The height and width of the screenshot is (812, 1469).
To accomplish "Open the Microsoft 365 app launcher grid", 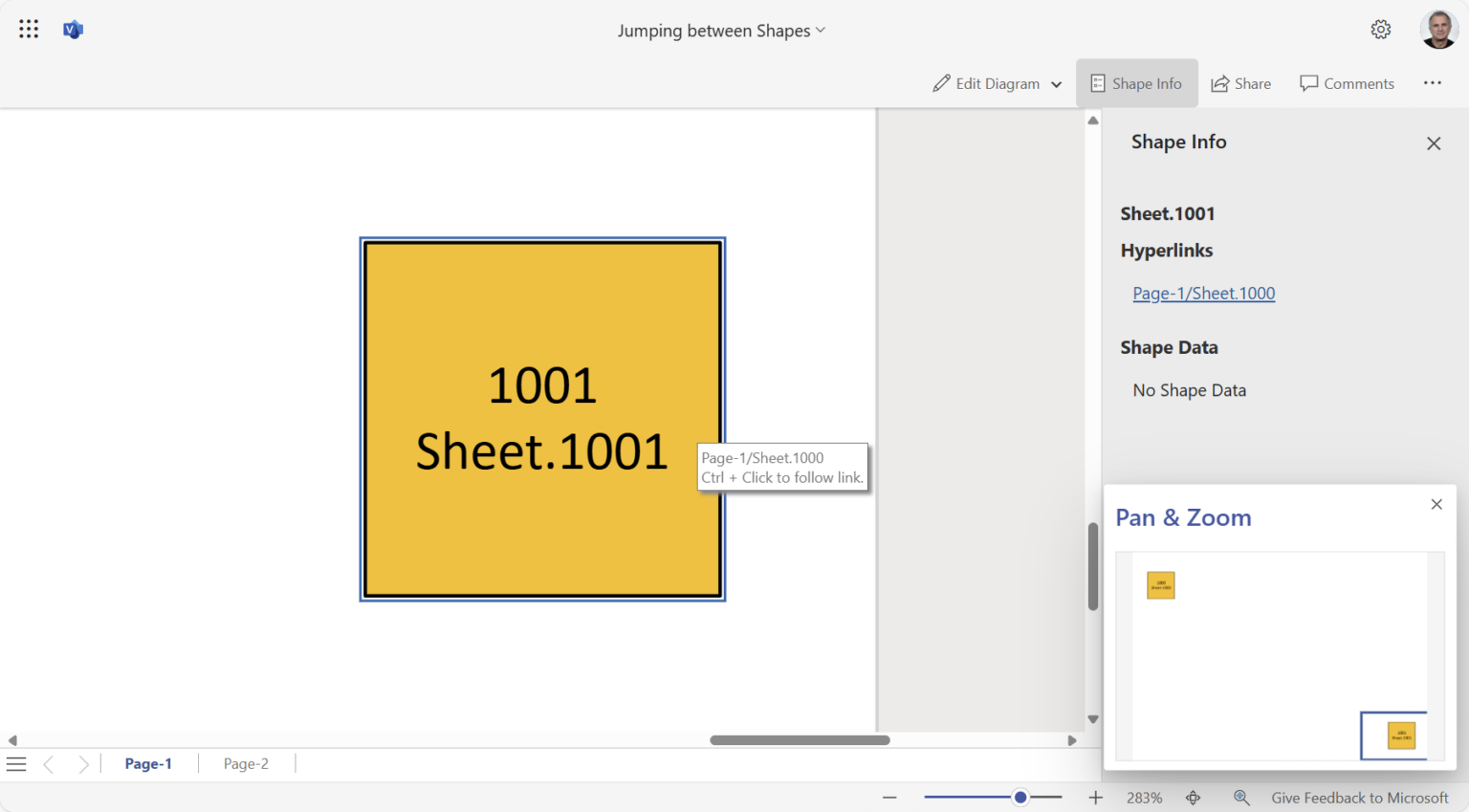I will [x=28, y=29].
